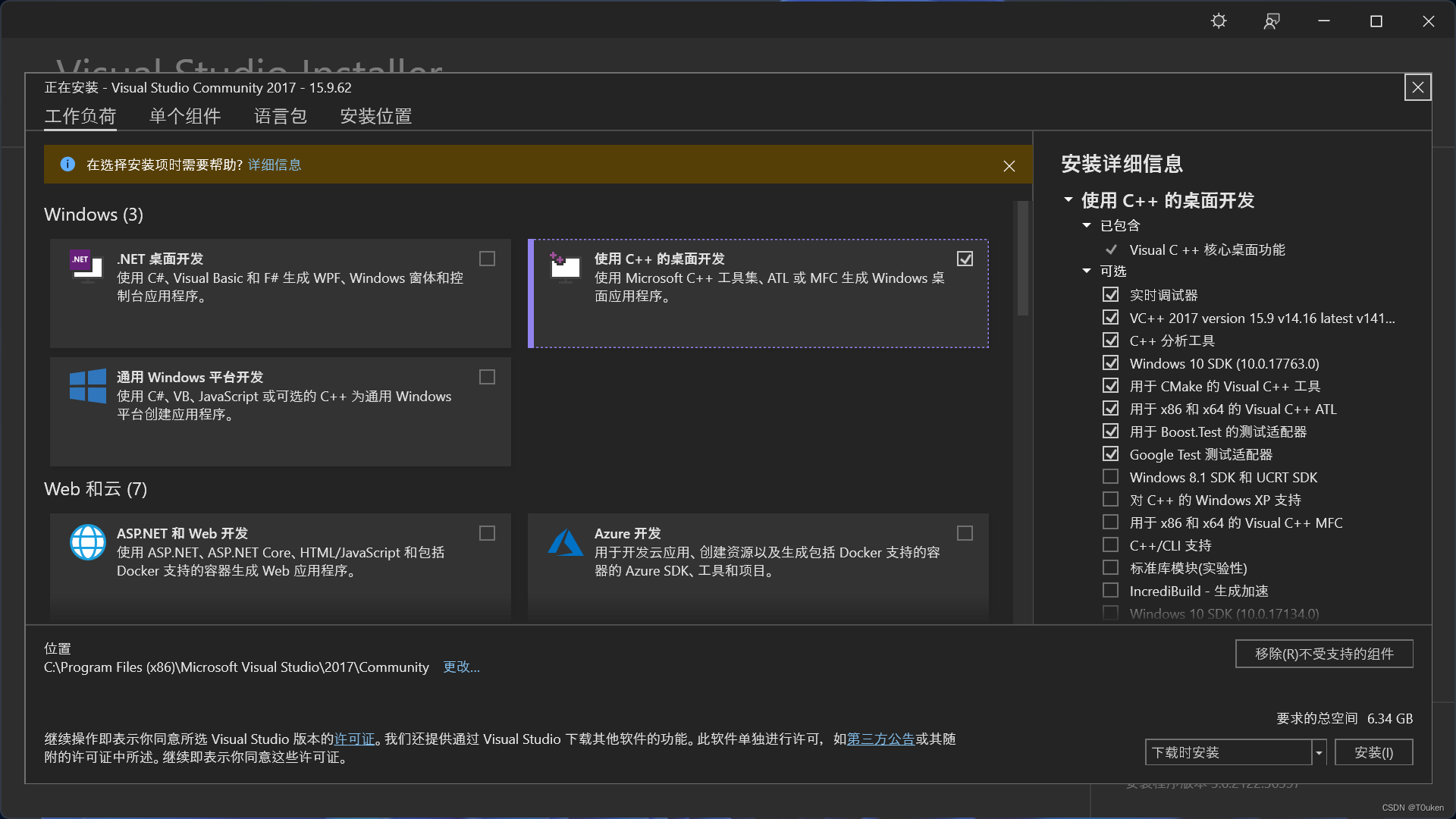Enable the Azure 开发 workload checkbox
This screenshot has width=1456, height=819.
tap(965, 533)
